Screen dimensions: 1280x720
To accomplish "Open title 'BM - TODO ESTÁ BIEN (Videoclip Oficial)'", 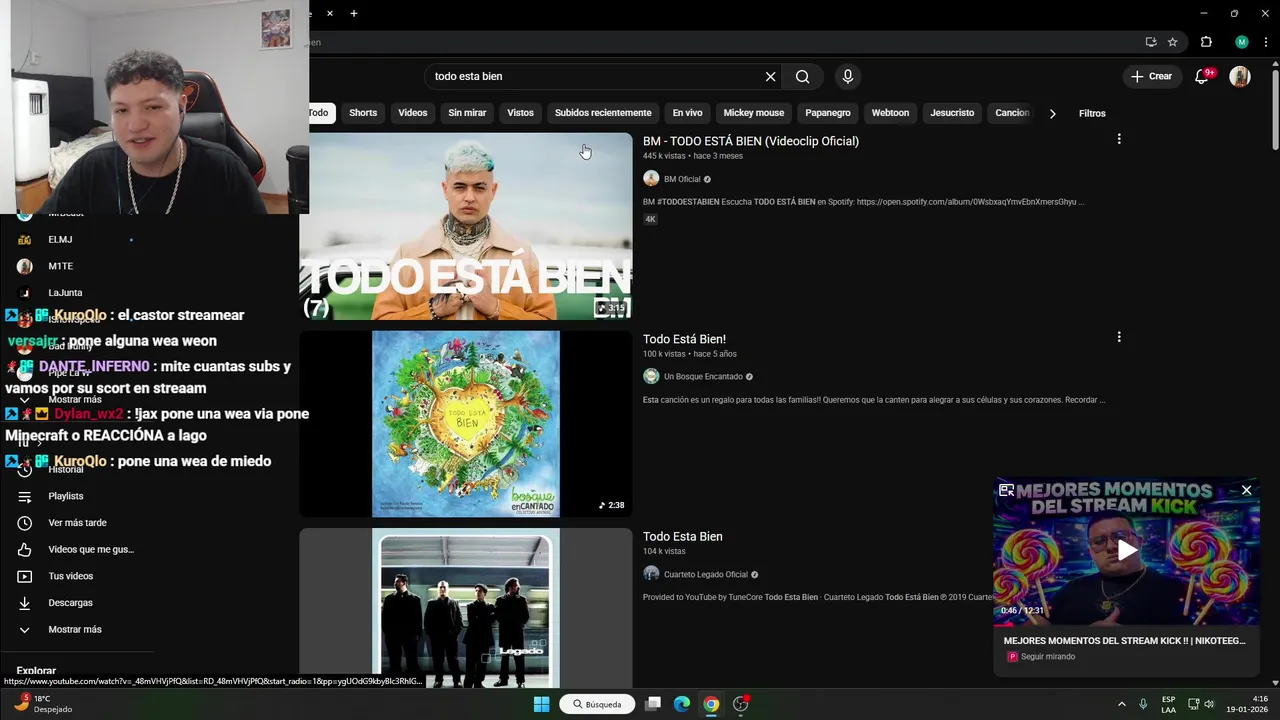I will pos(751,141).
